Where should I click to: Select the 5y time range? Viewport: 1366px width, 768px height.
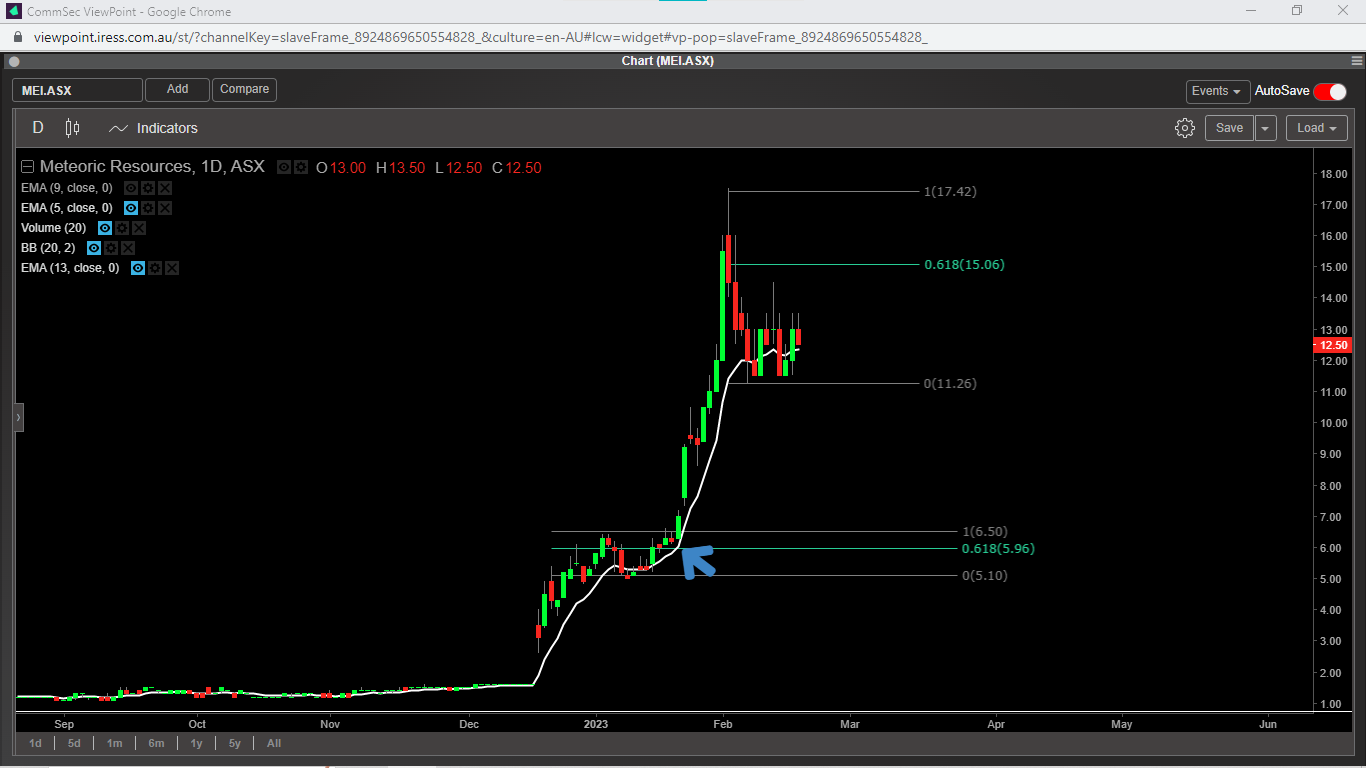pos(234,743)
